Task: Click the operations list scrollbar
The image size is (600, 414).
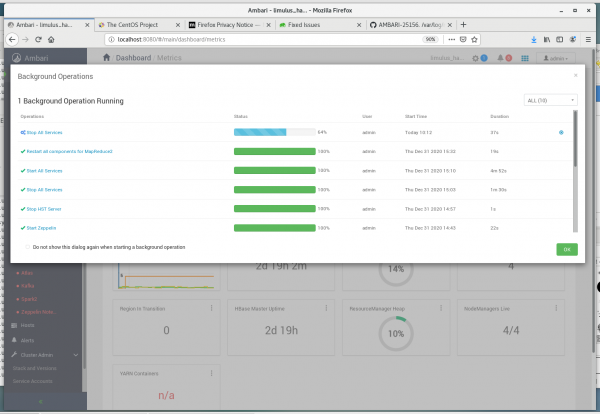Action: (575, 139)
